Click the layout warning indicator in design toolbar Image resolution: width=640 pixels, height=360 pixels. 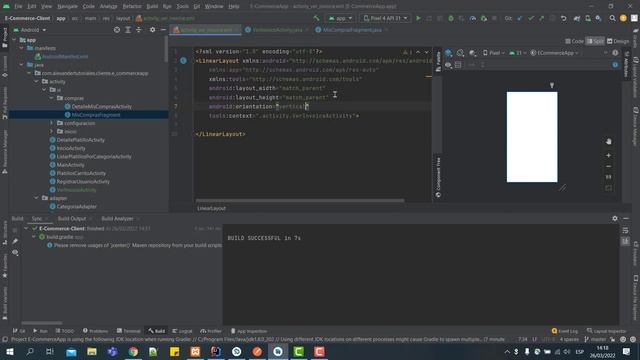point(615,53)
